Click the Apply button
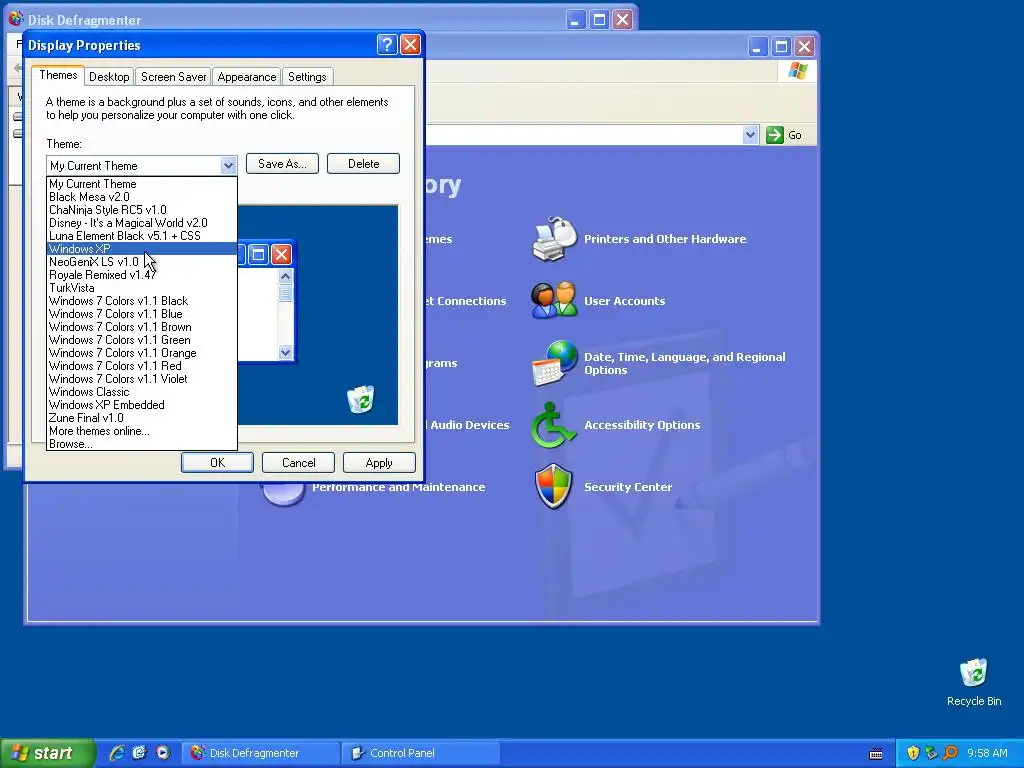The image size is (1024, 768). (379, 462)
